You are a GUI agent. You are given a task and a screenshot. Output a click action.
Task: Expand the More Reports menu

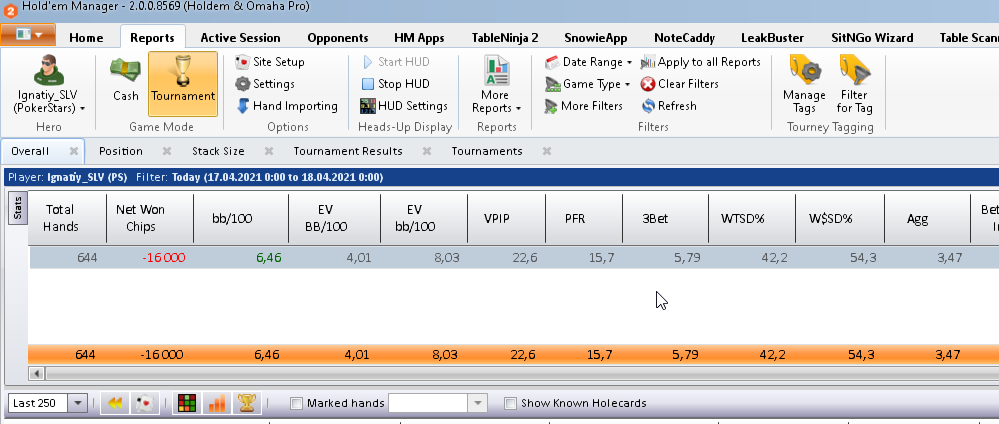(496, 85)
